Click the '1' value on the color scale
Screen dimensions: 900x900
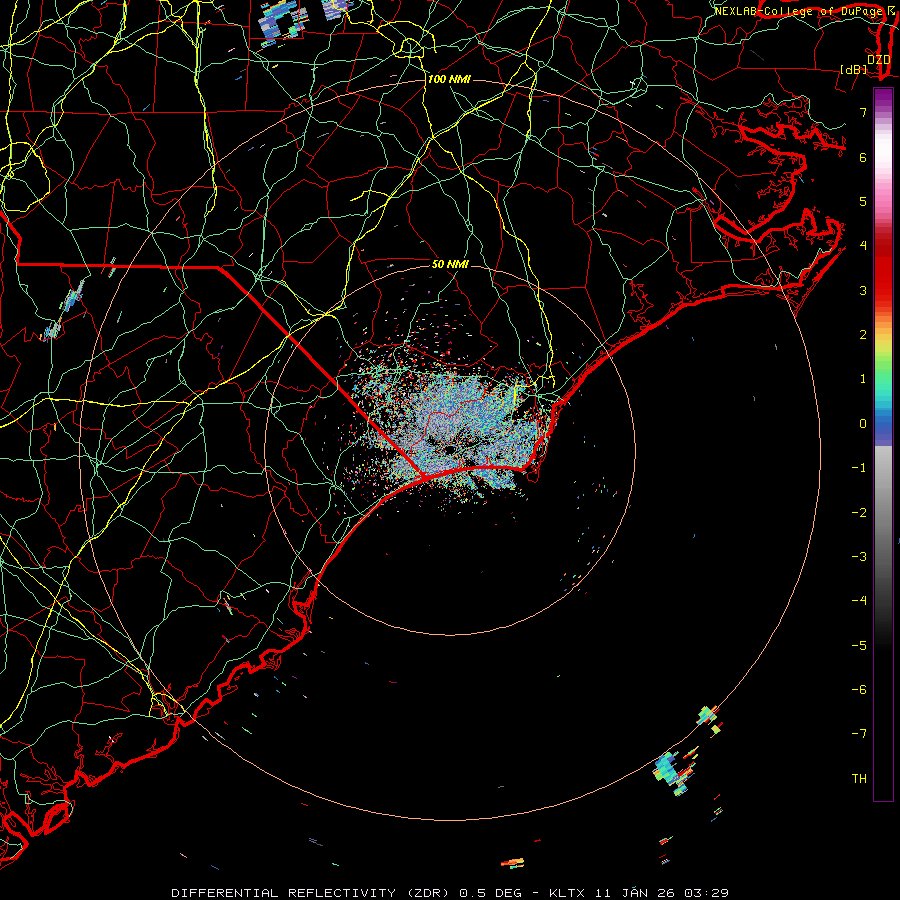point(863,379)
